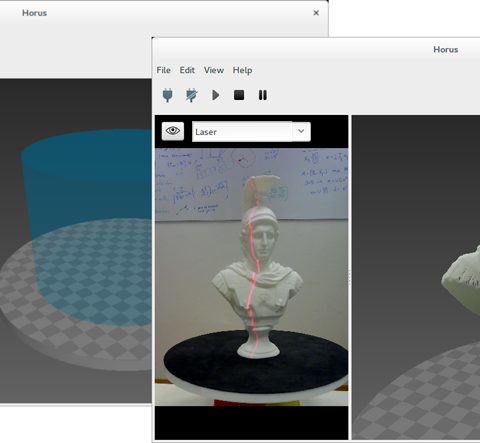Viewport: 480px width, 443px height.
Task: Open the Help menu
Action: (x=242, y=70)
